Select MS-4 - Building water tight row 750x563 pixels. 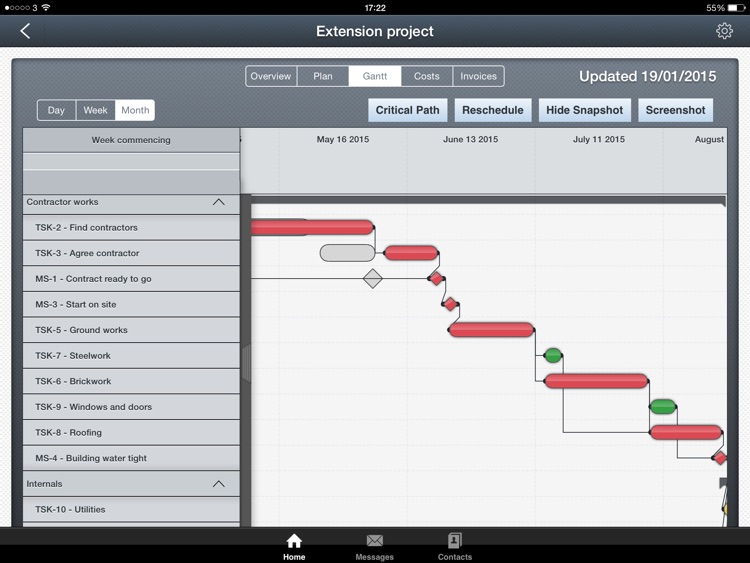click(x=131, y=458)
